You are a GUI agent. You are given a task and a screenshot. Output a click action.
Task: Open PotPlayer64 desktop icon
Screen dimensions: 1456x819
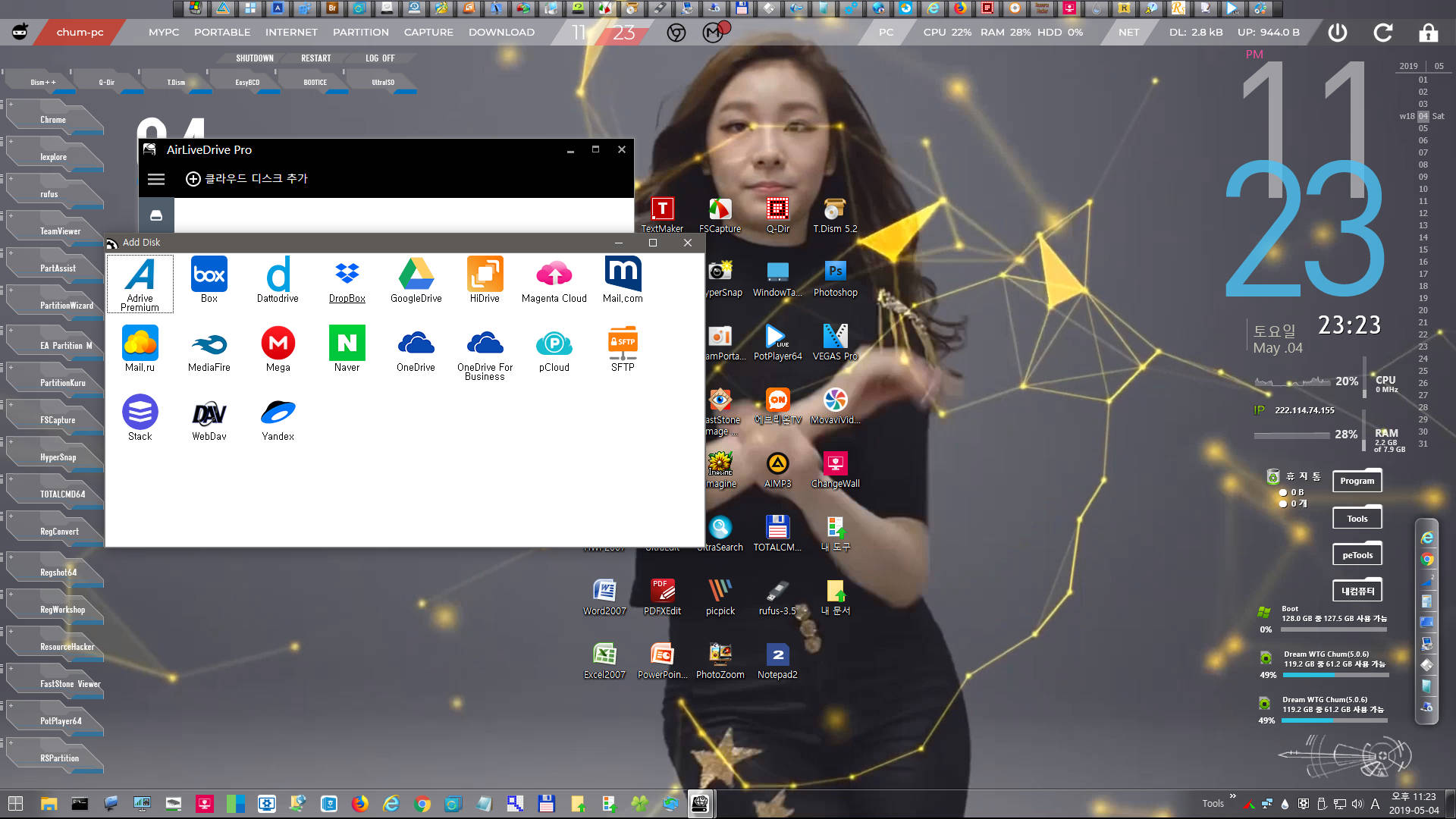(777, 342)
